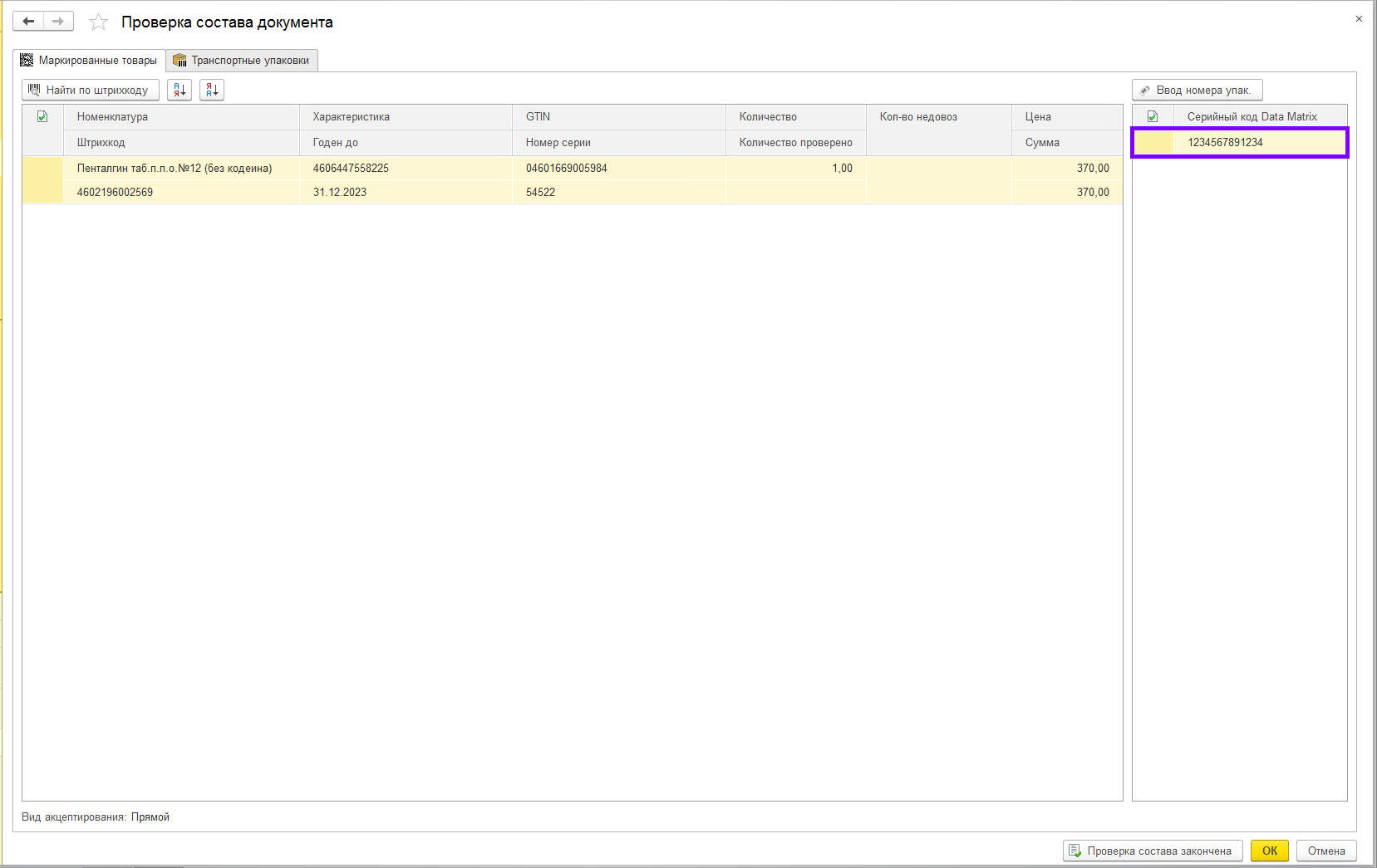The height and width of the screenshot is (868, 1377).
Task: Toggle check cell for serial code 1234567891234
Action: [1153, 143]
